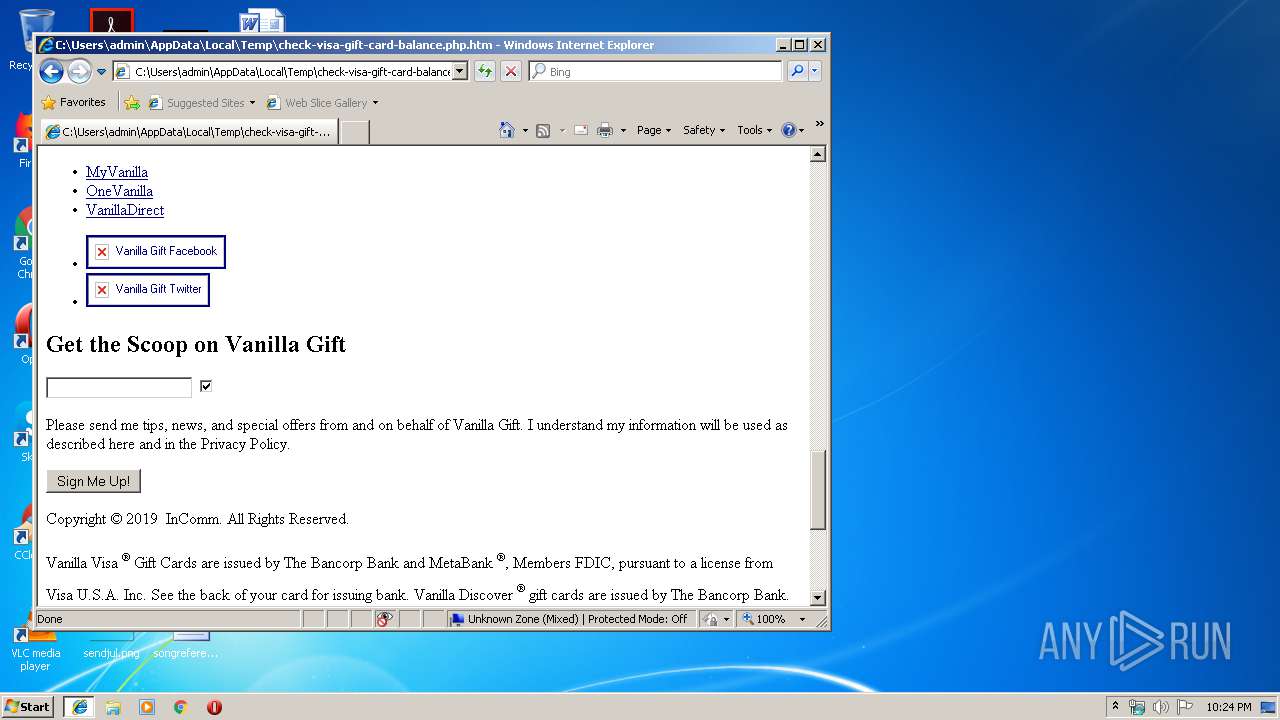1280x720 pixels.
Task: Open the VanillaDirect link
Action: tap(125, 210)
